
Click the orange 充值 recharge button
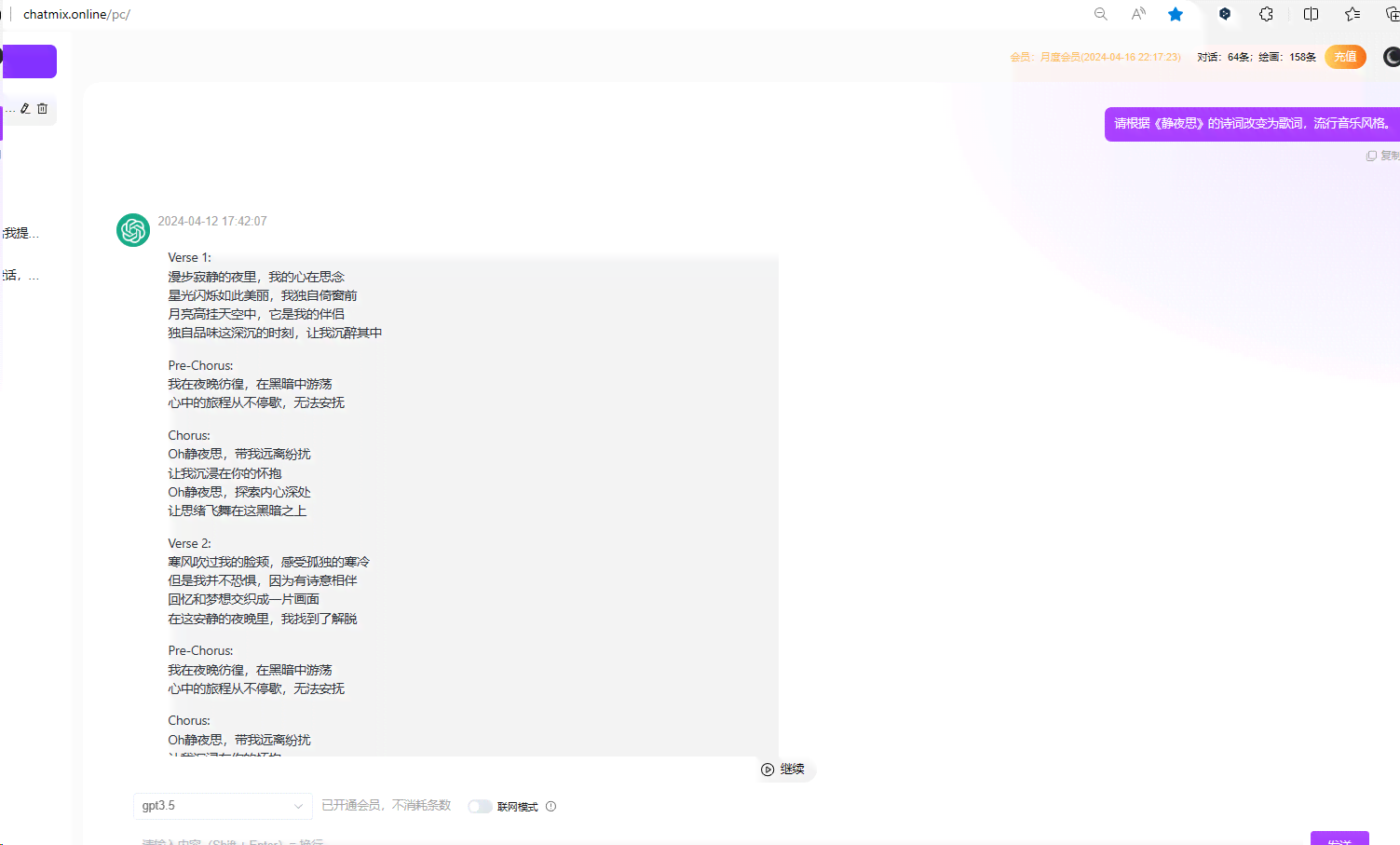point(1345,57)
